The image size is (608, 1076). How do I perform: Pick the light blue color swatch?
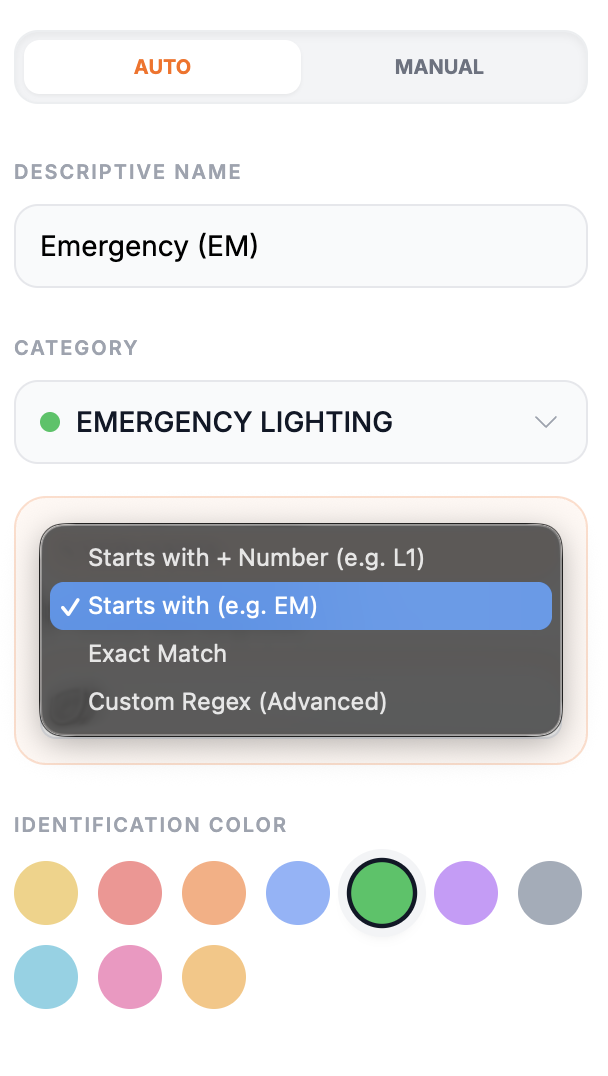tap(46, 977)
